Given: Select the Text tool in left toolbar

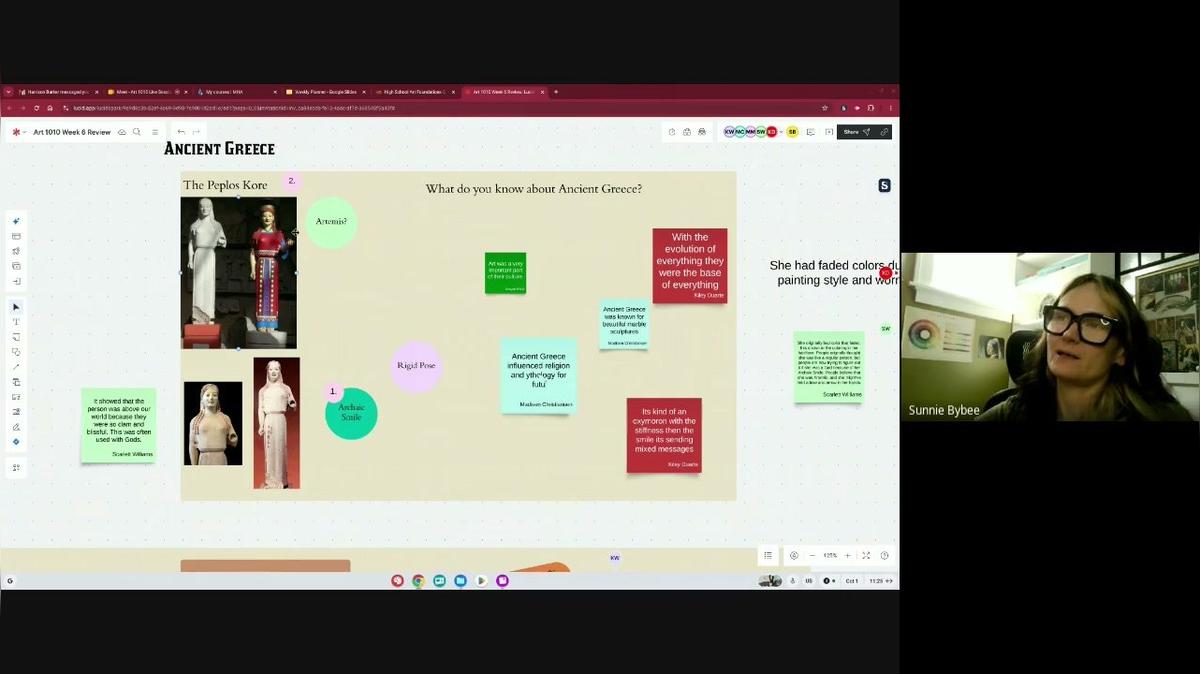Looking at the screenshot, I should click(16, 322).
